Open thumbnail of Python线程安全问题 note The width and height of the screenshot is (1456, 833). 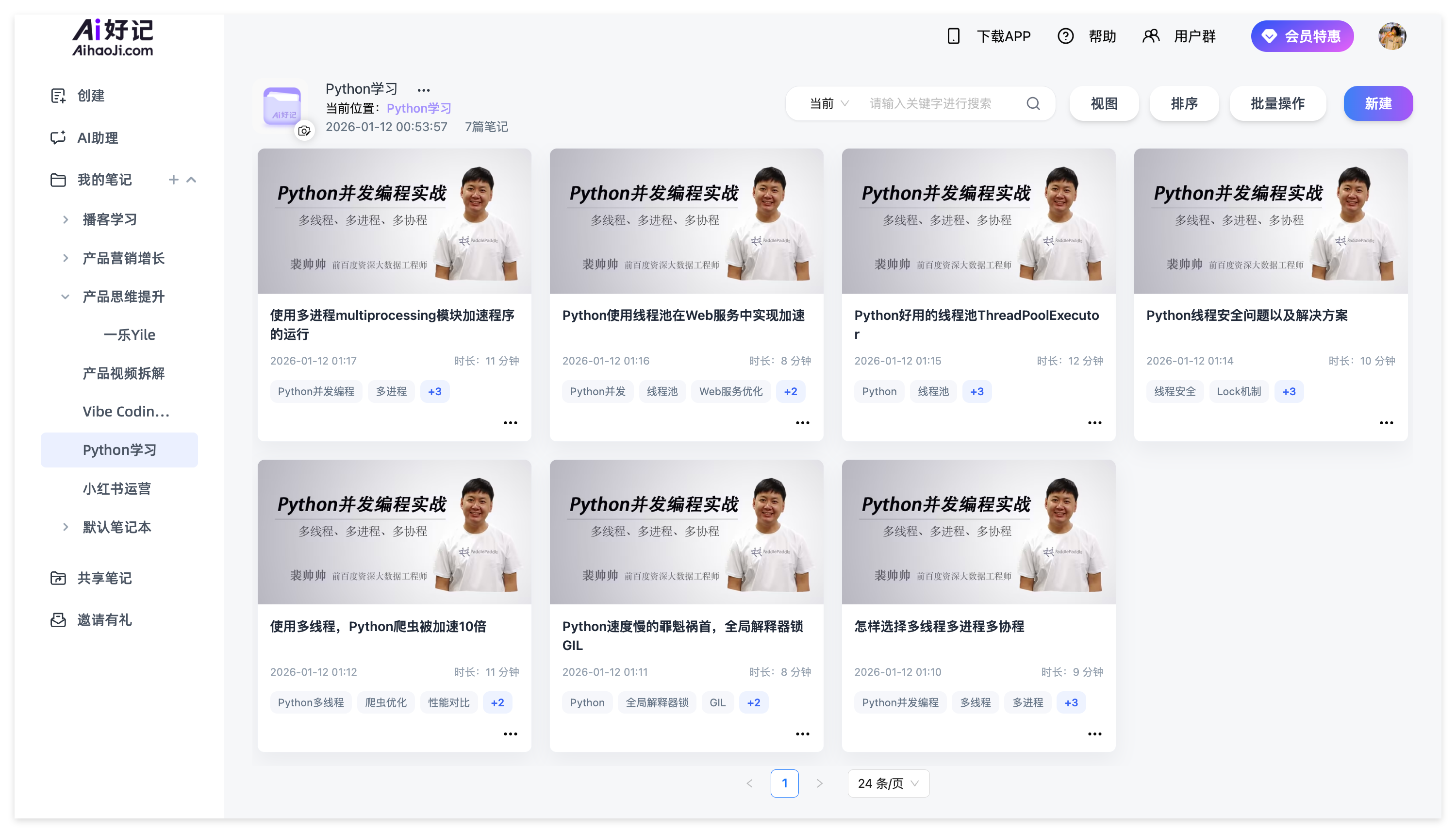1270,221
